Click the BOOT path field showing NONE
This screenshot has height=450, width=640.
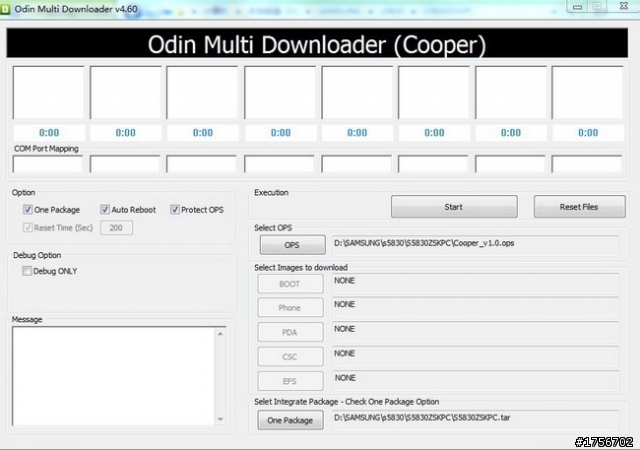point(476,284)
